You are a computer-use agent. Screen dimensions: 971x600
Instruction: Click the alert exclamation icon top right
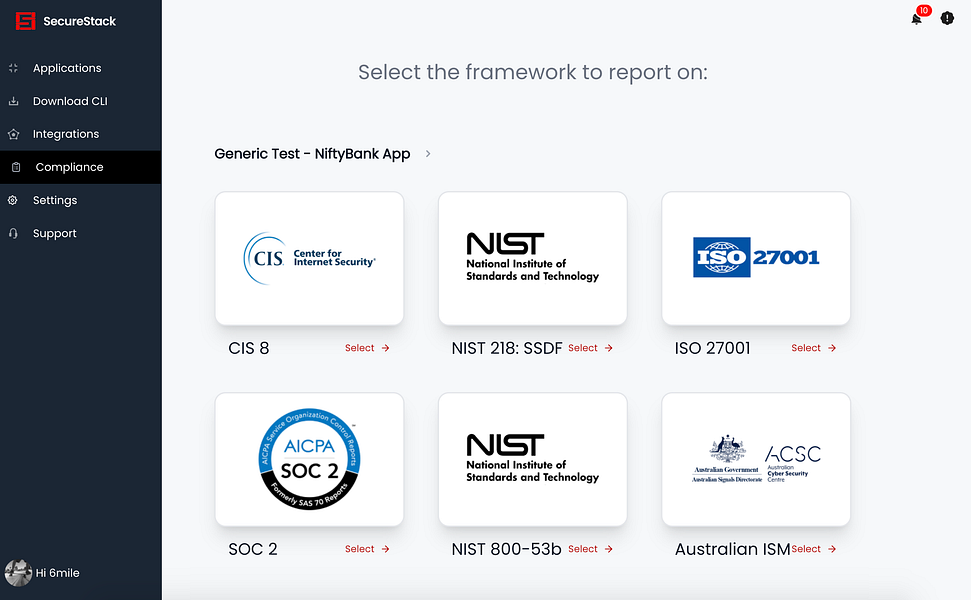(x=947, y=18)
